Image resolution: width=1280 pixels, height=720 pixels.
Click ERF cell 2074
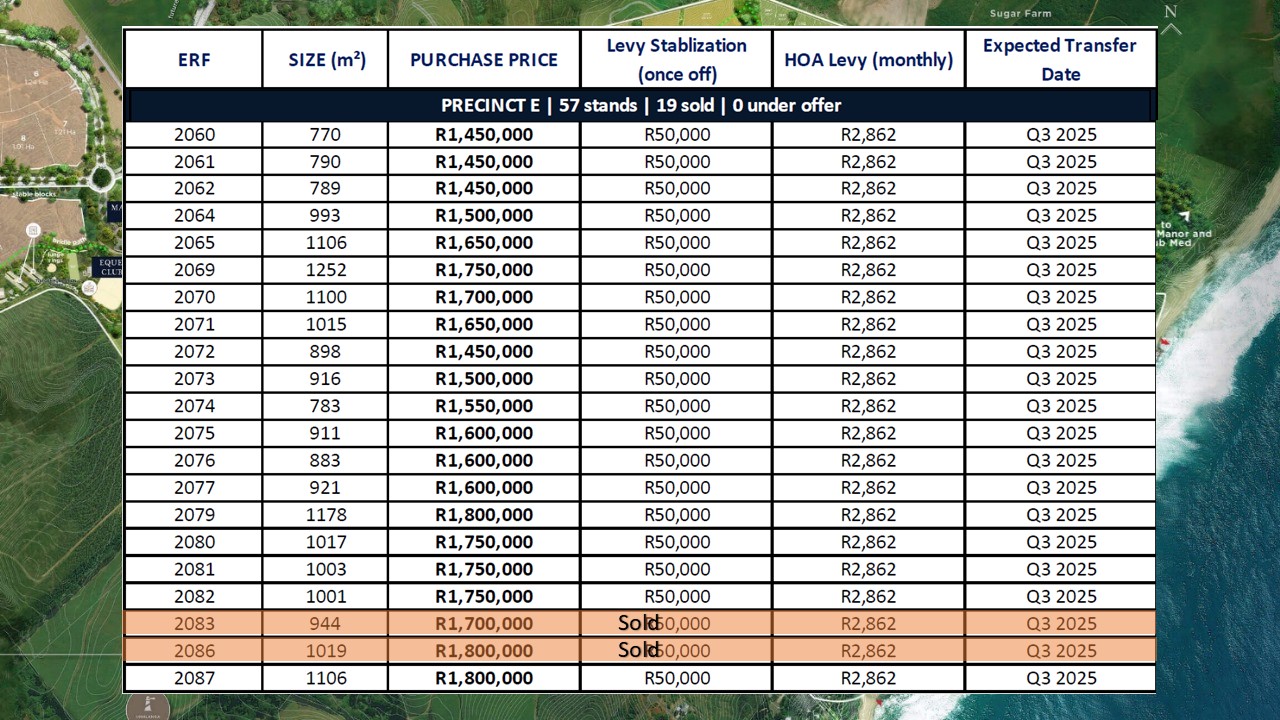(194, 405)
